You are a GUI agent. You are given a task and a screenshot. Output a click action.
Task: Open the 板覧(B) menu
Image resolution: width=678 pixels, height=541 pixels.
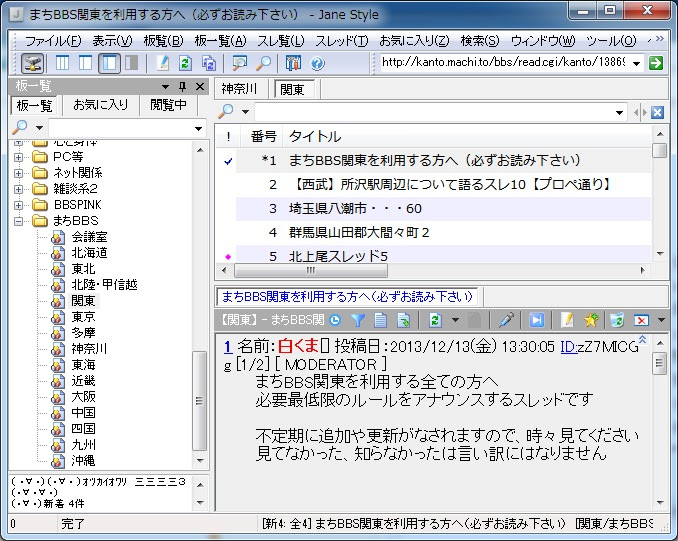pyautogui.click(x=163, y=41)
